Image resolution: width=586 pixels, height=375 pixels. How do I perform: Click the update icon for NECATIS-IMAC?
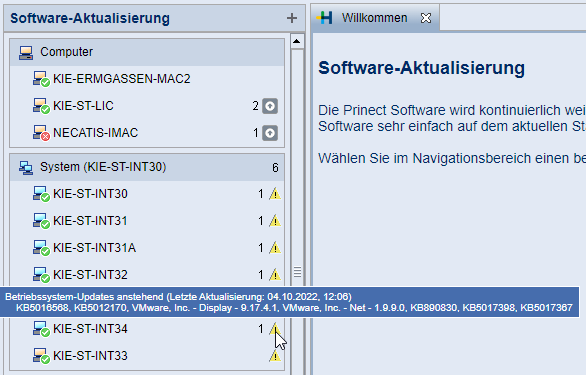270,133
